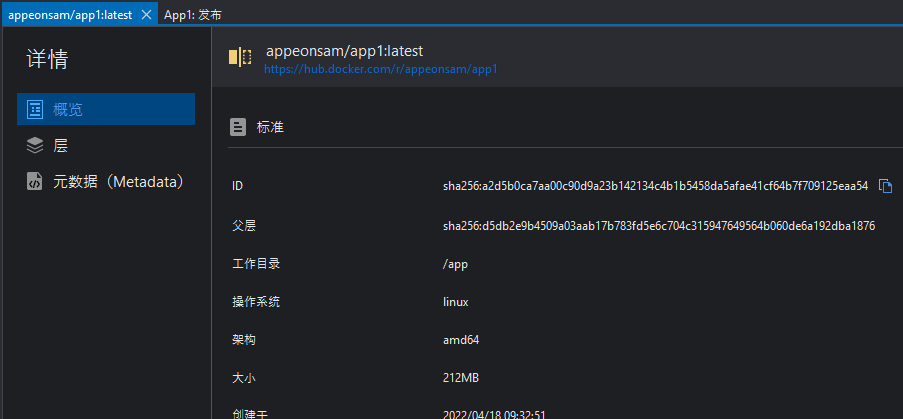The height and width of the screenshot is (419, 903).
Task: Select 概览 in the details sidebar
Action: point(106,109)
